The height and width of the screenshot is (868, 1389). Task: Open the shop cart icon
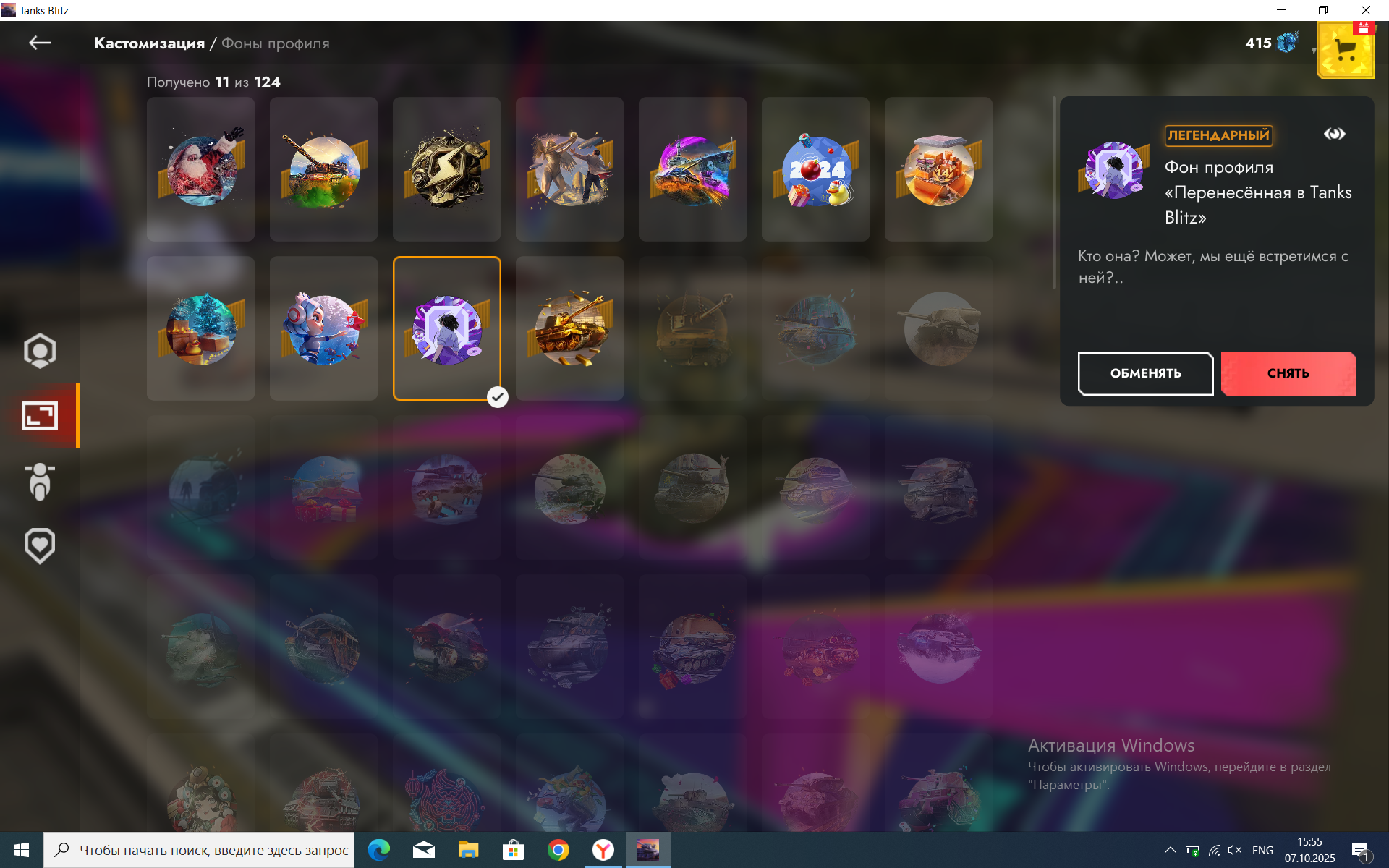(1345, 51)
